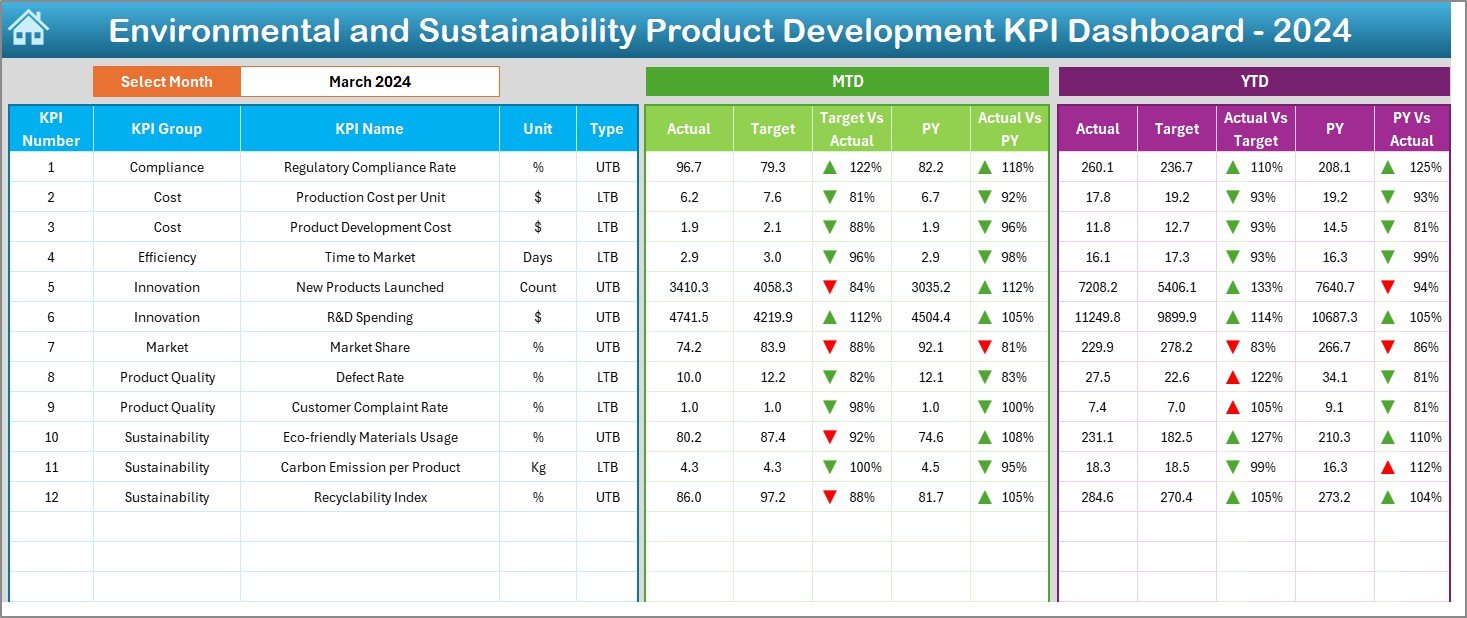Click the dashboard title banner
The image size is (1467, 618).
(730, 30)
